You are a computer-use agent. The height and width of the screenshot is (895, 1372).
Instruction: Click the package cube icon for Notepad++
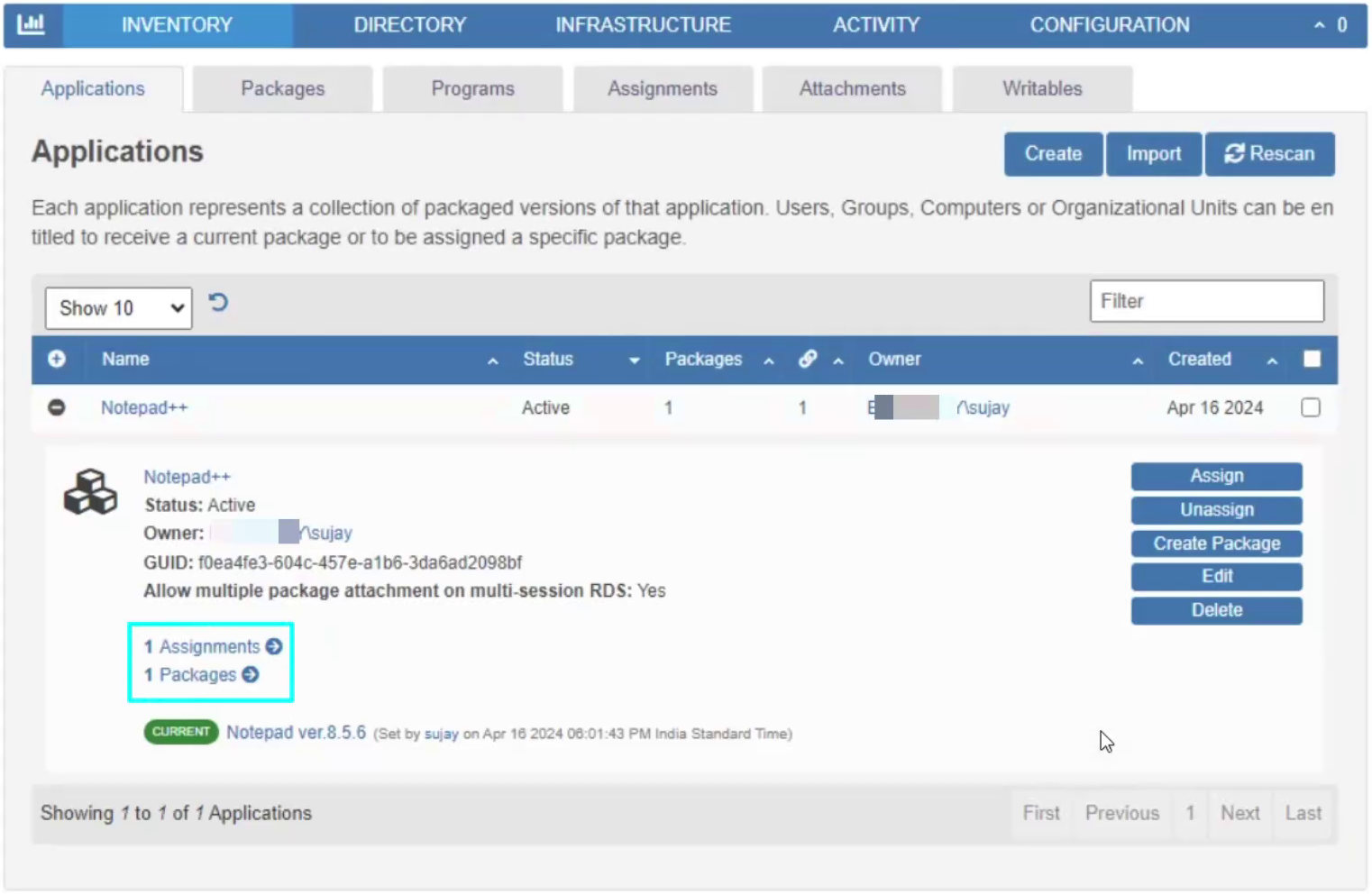pyautogui.click(x=89, y=492)
